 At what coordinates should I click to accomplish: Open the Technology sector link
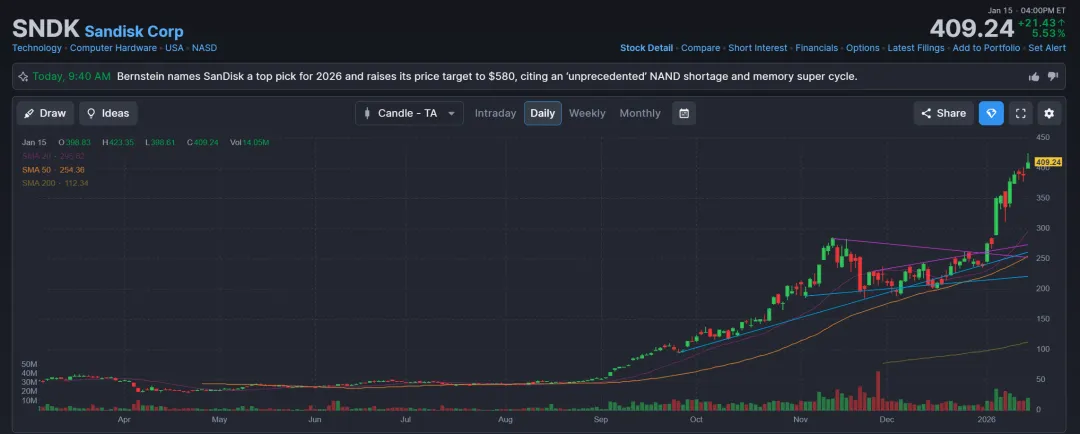pyautogui.click(x=37, y=48)
